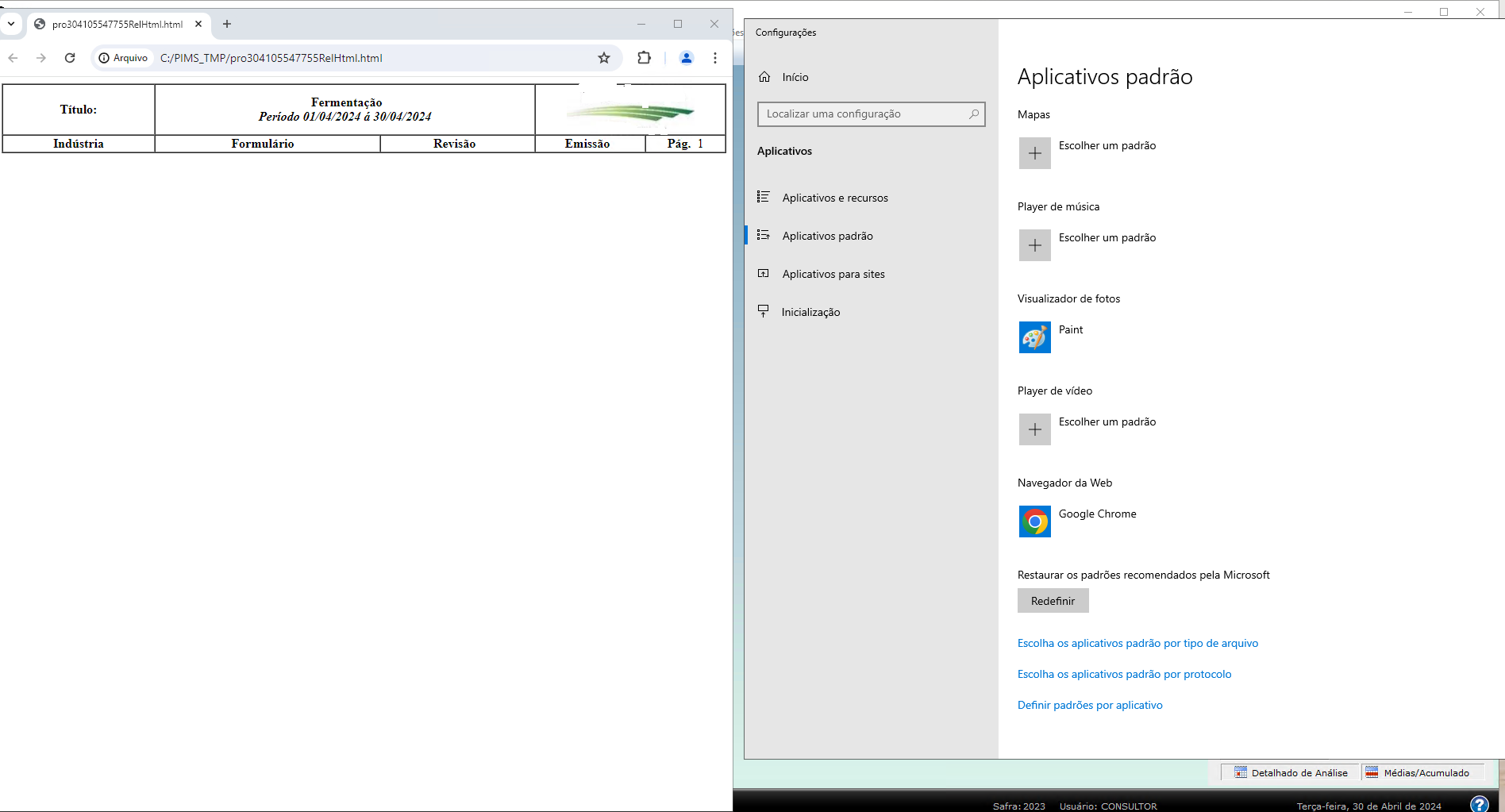Switch to Detalhado de Análise tab

point(1291,772)
